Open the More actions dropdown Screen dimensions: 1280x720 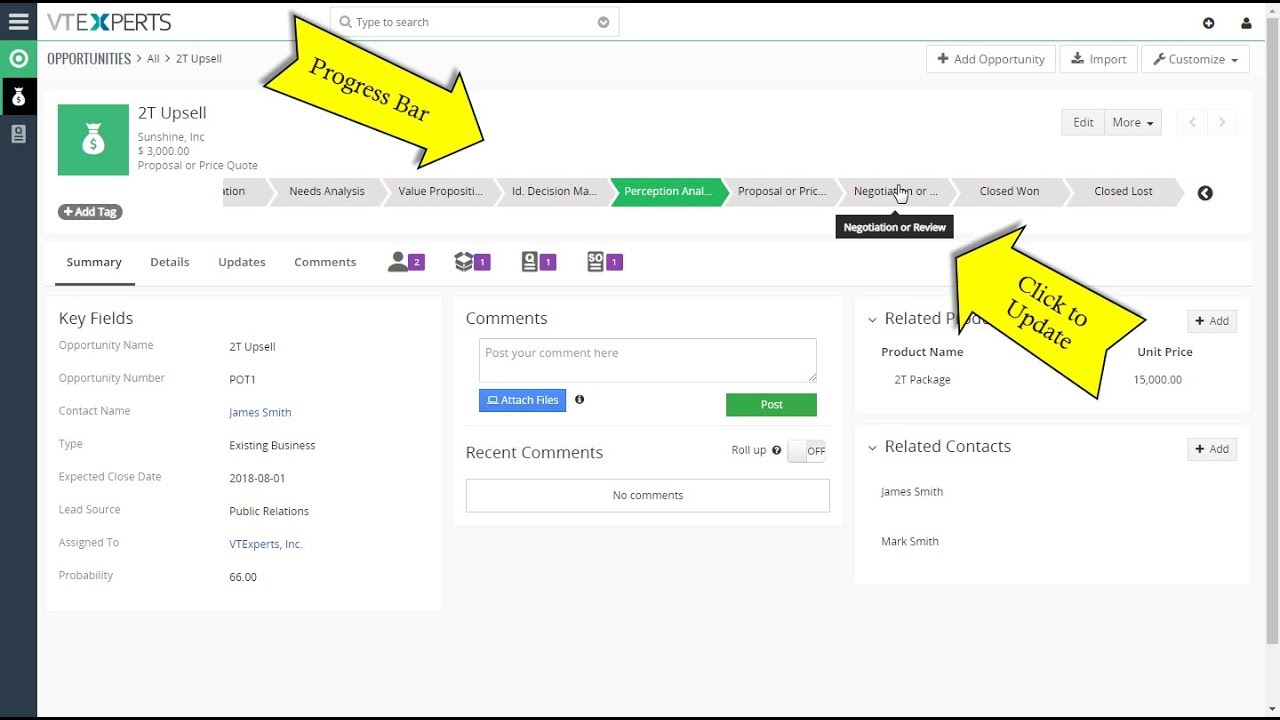point(1133,122)
